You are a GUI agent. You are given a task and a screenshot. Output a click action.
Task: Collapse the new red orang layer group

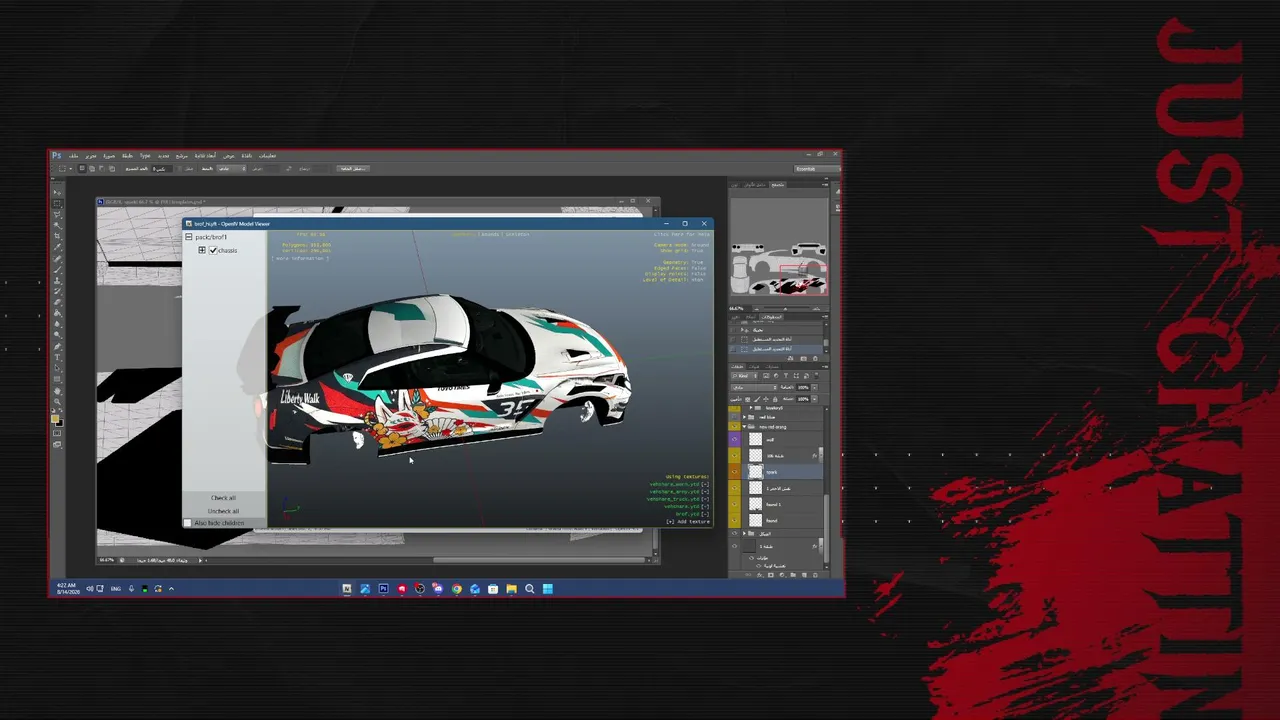[746, 427]
